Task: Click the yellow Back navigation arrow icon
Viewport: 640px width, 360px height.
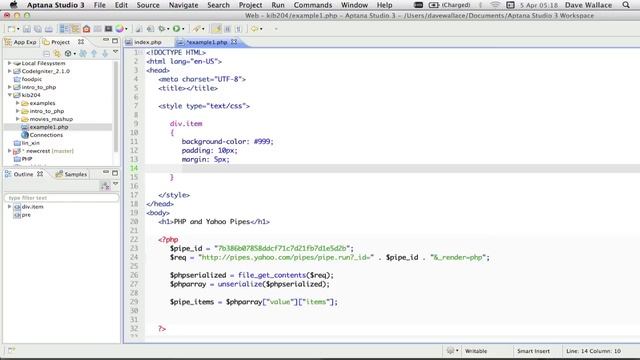Action: [x=255, y=29]
